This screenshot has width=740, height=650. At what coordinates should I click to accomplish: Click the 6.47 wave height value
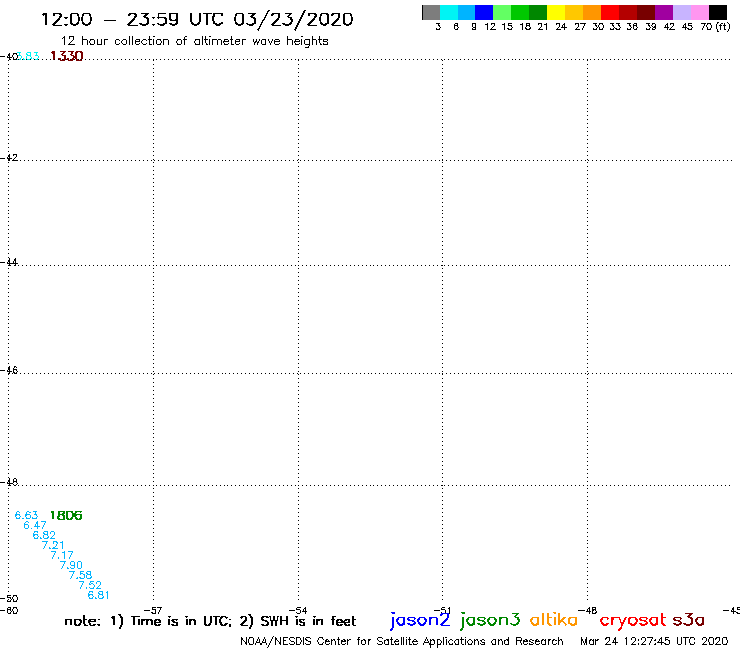pyautogui.click(x=35, y=525)
